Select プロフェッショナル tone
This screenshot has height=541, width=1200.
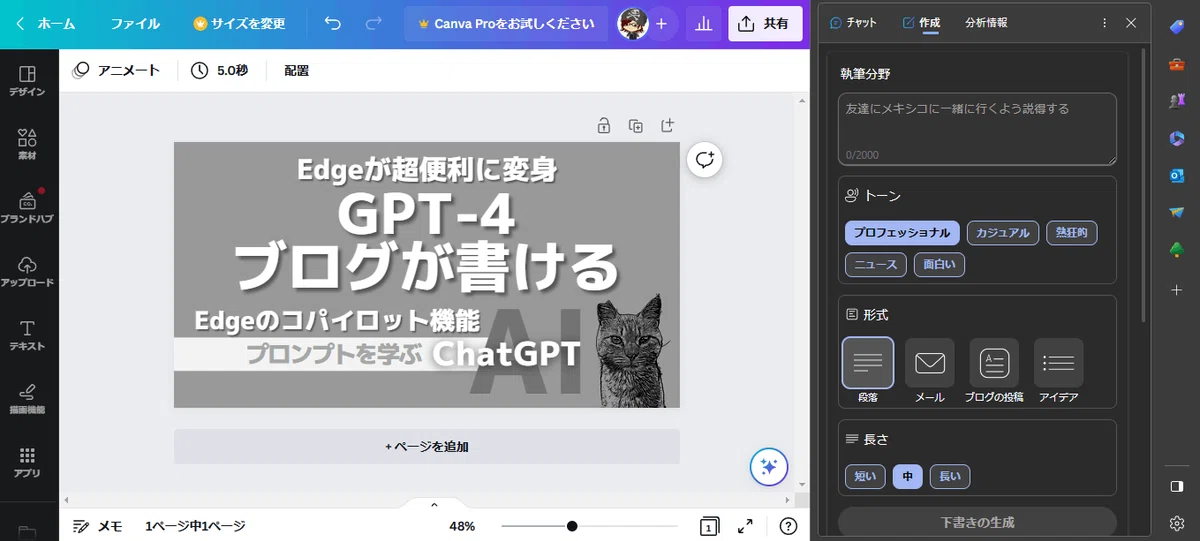(902, 233)
